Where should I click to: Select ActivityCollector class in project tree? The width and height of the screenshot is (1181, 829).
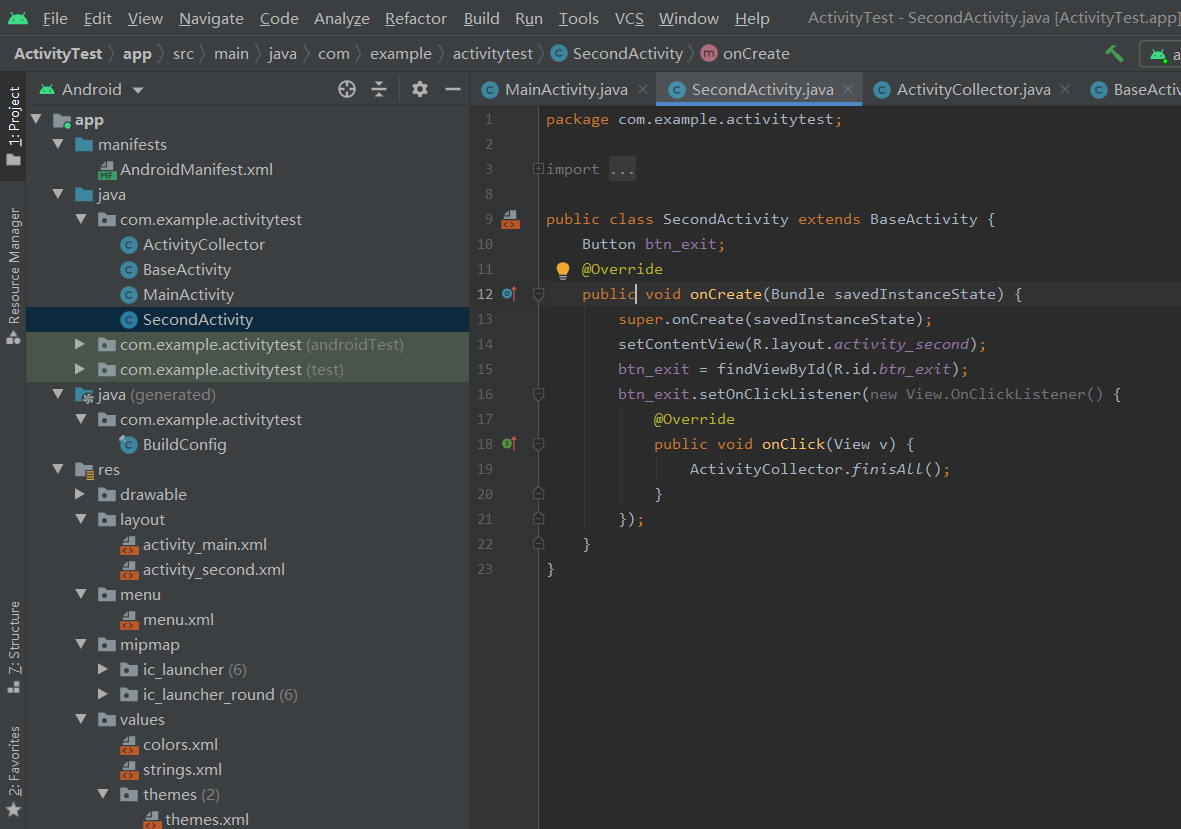tap(203, 245)
